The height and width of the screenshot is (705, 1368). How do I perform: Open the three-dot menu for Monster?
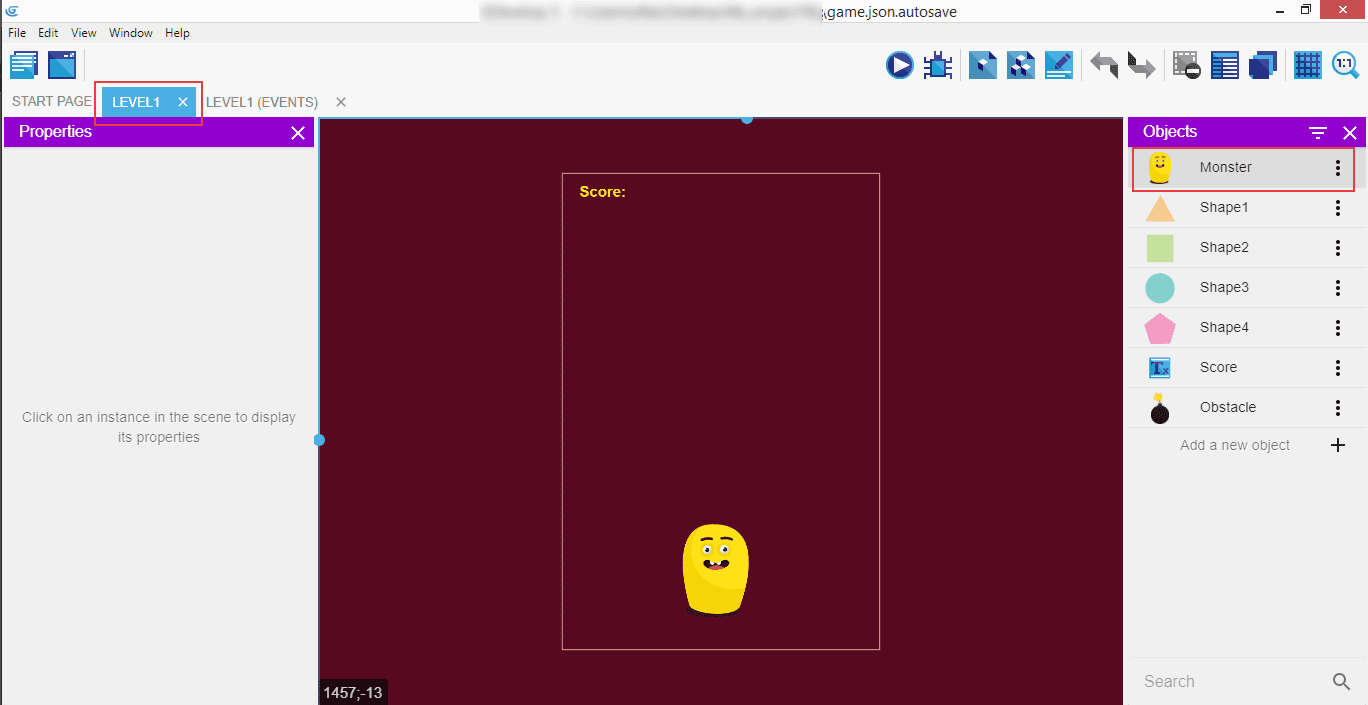(1337, 168)
